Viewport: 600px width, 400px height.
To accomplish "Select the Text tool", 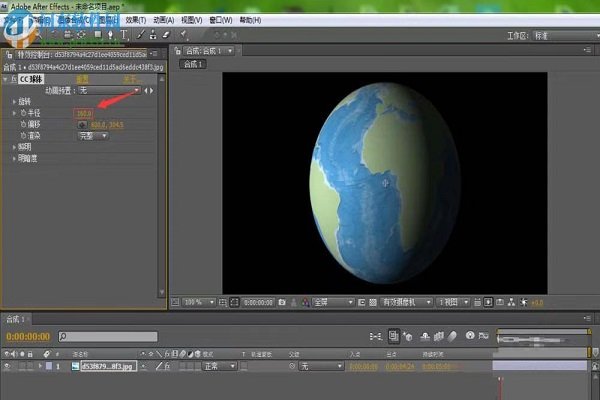I will pos(124,35).
